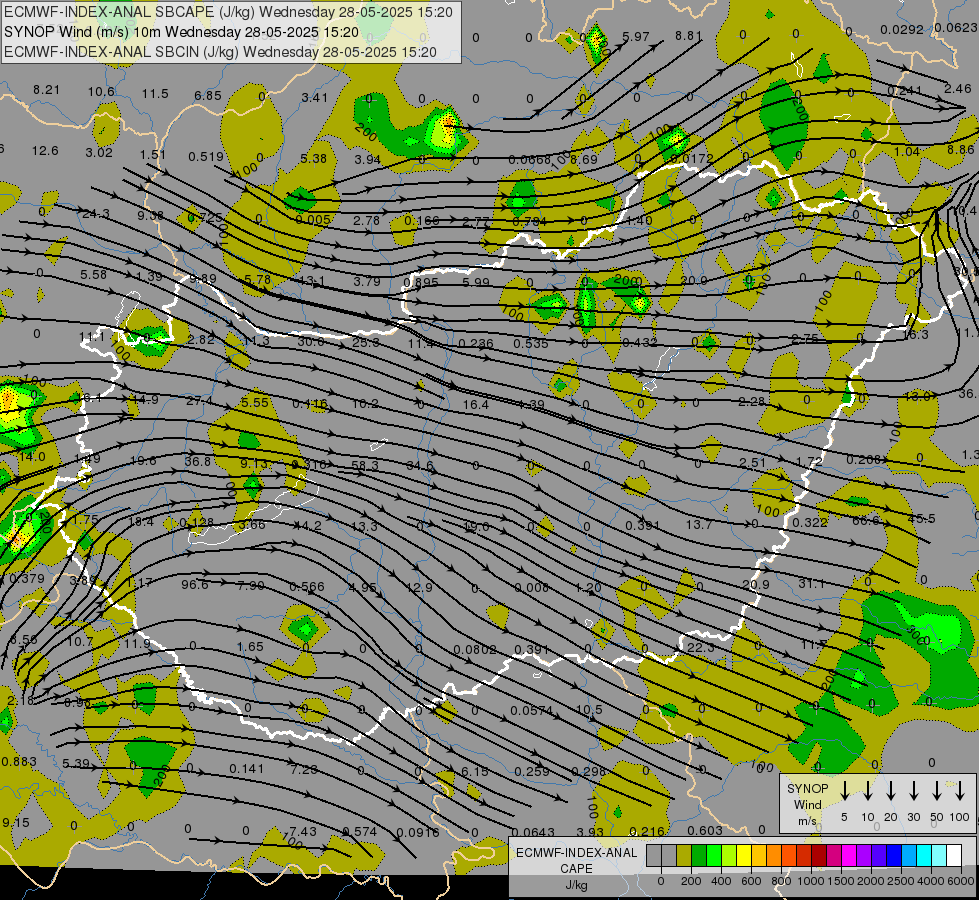Image resolution: width=979 pixels, height=900 pixels.
Task: Click the ECMWF-INDEX-ANAL CAPE legend label
Action: tap(576, 860)
